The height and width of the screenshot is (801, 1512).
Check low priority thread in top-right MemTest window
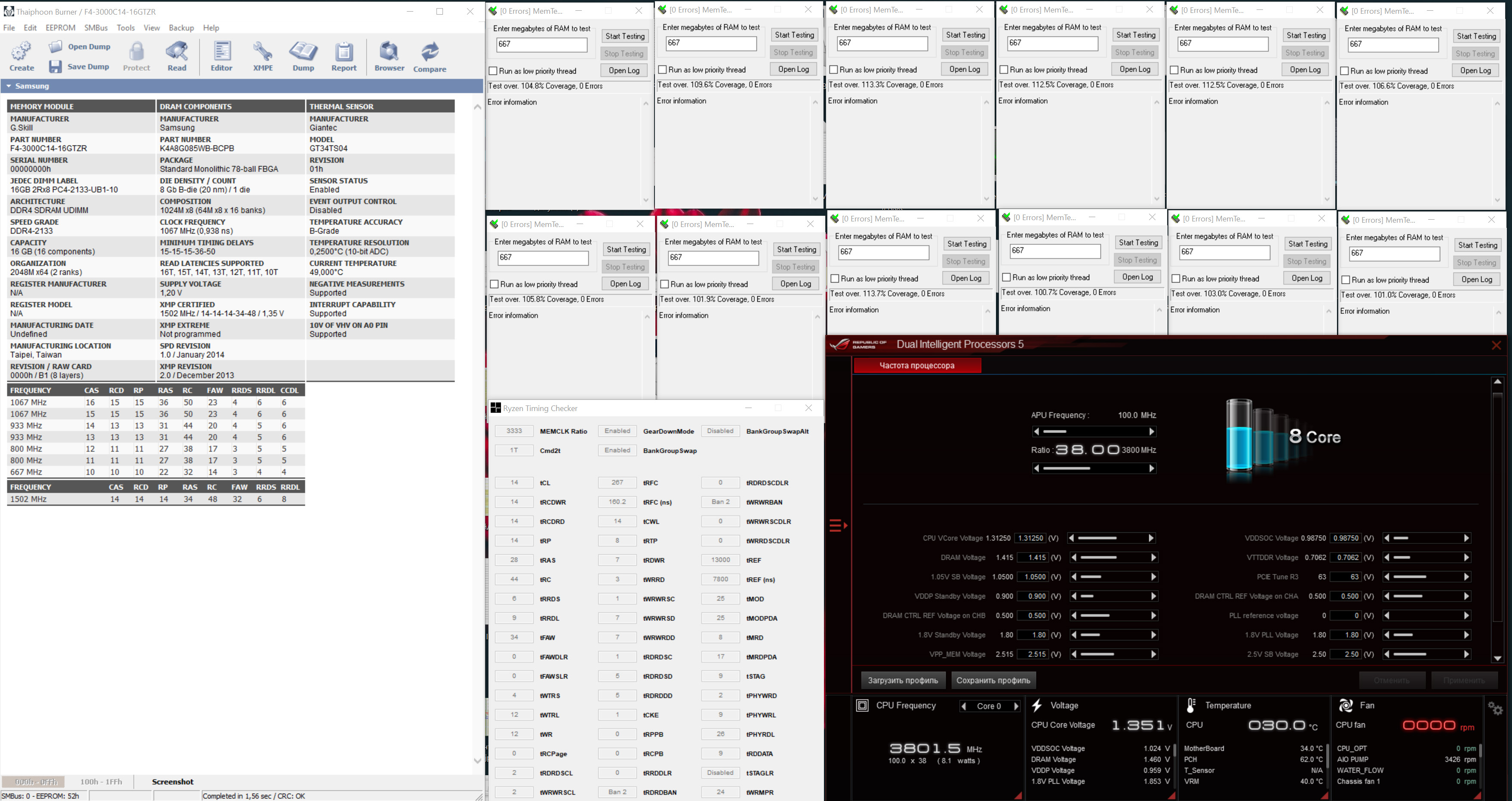[1345, 71]
